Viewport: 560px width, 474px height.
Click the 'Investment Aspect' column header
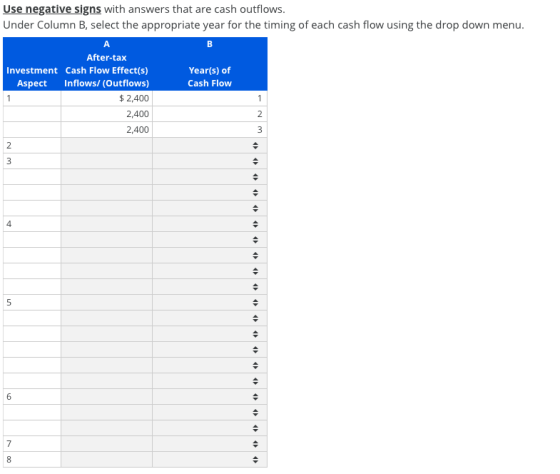(x=32, y=77)
